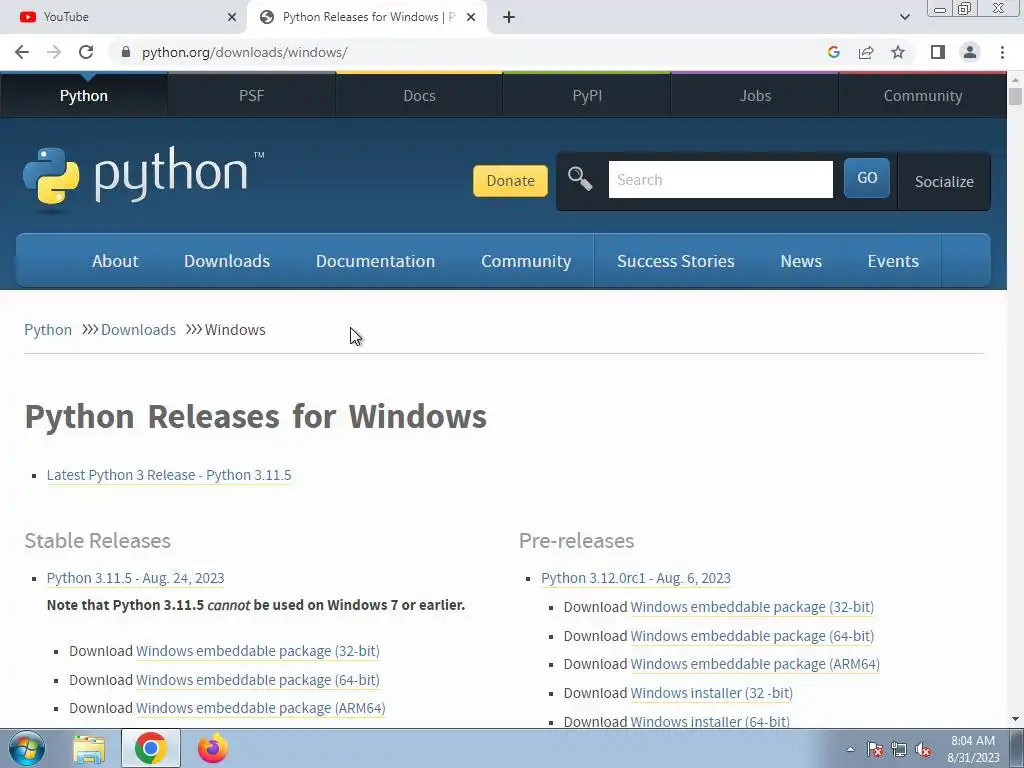Open the Success Stories menu
Image resolution: width=1024 pixels, height=768 pixels.
pos(675,261)
